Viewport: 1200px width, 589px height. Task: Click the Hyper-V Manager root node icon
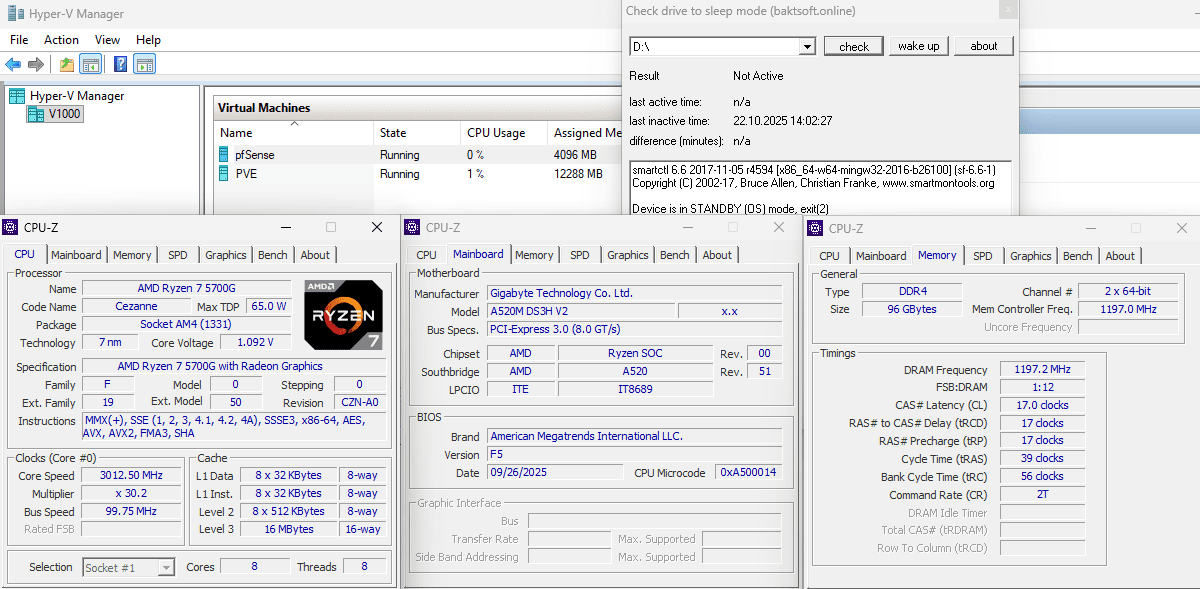(x=17, y=96)
